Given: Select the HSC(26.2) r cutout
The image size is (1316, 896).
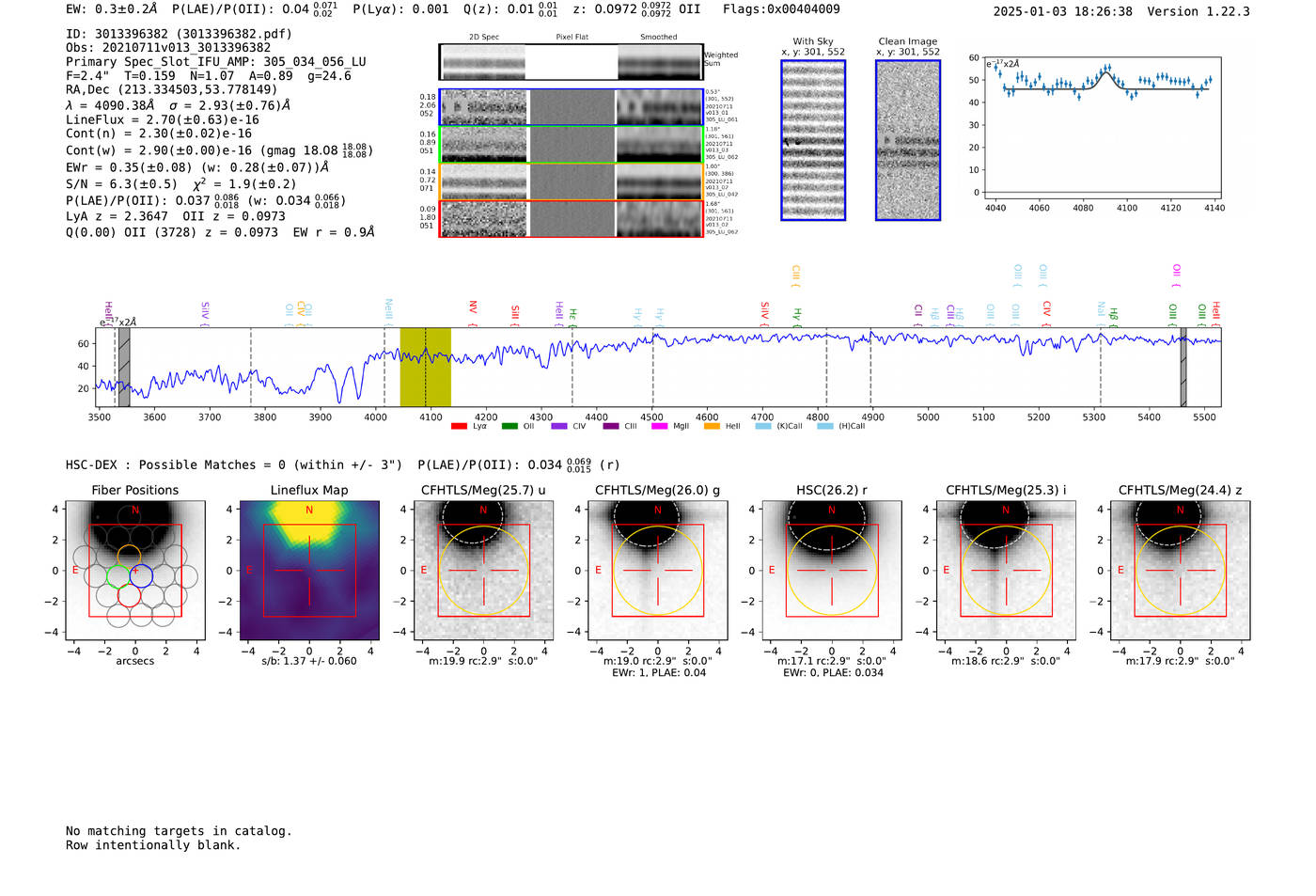Looking at the screenshot, I should pyautogui.click(x=832, y=571).
